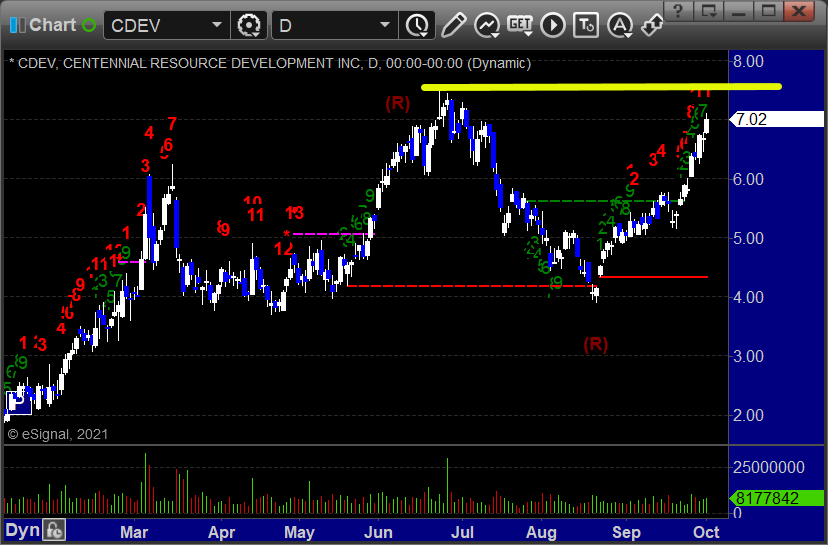Click the (R) marker above the June high

pyautogui.click(x=397, y=104)
